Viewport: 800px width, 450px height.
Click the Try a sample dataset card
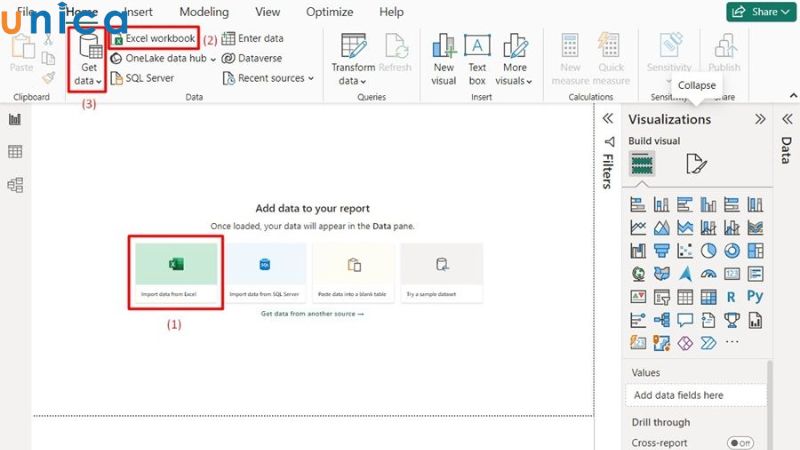(x=442, y=272)
